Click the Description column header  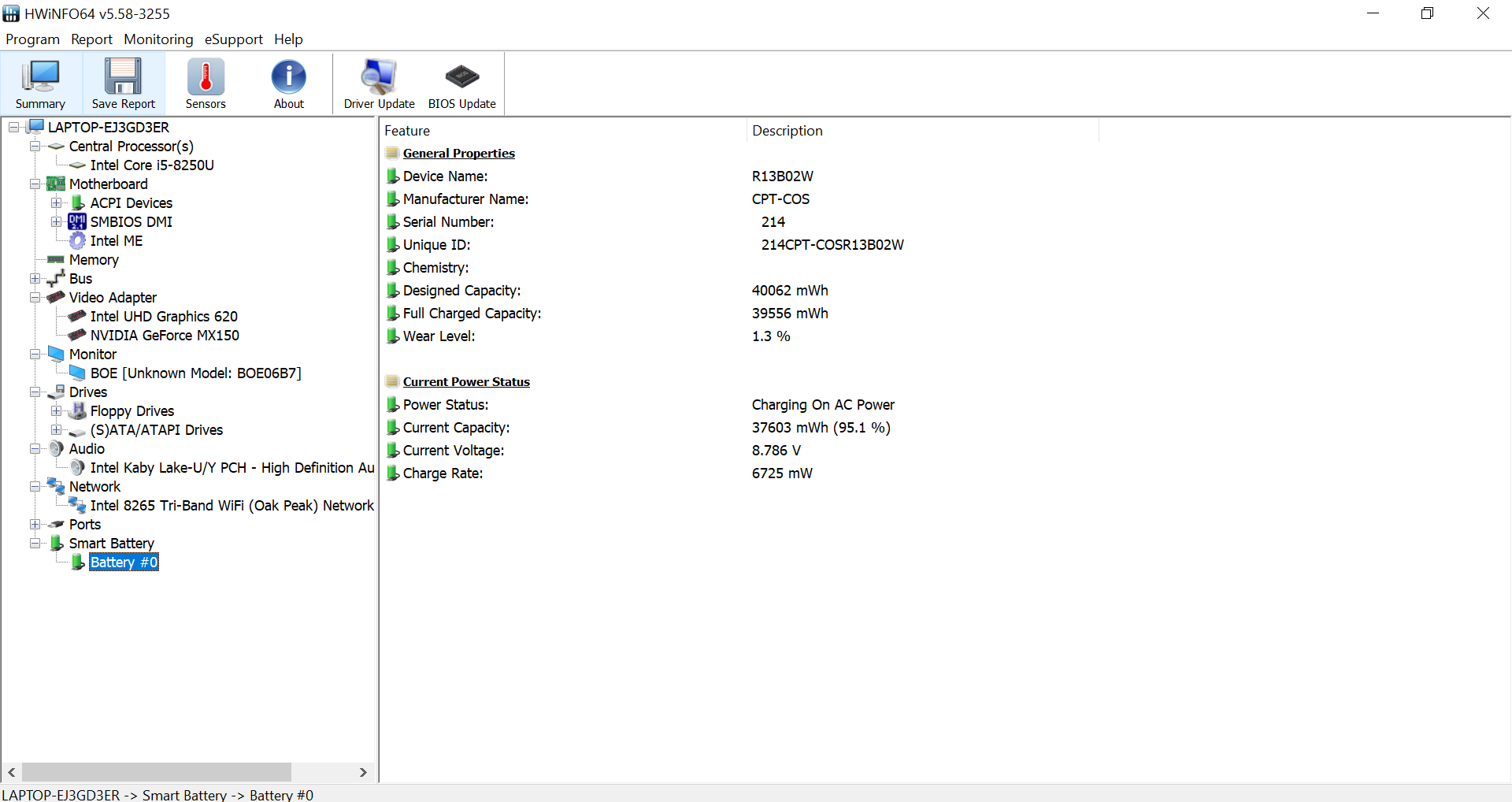[x=922, y=131]
